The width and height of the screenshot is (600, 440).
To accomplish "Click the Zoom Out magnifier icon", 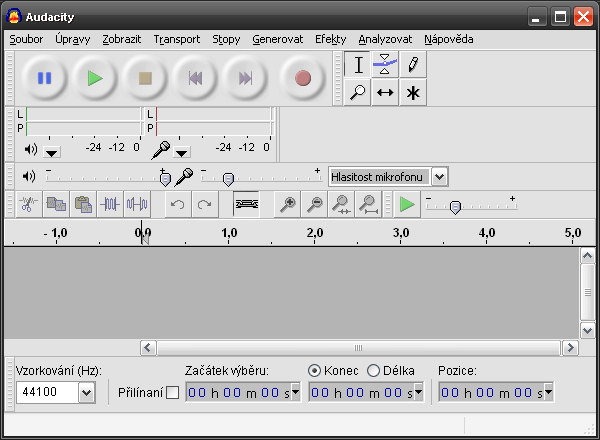I will (x=315, y=204).
